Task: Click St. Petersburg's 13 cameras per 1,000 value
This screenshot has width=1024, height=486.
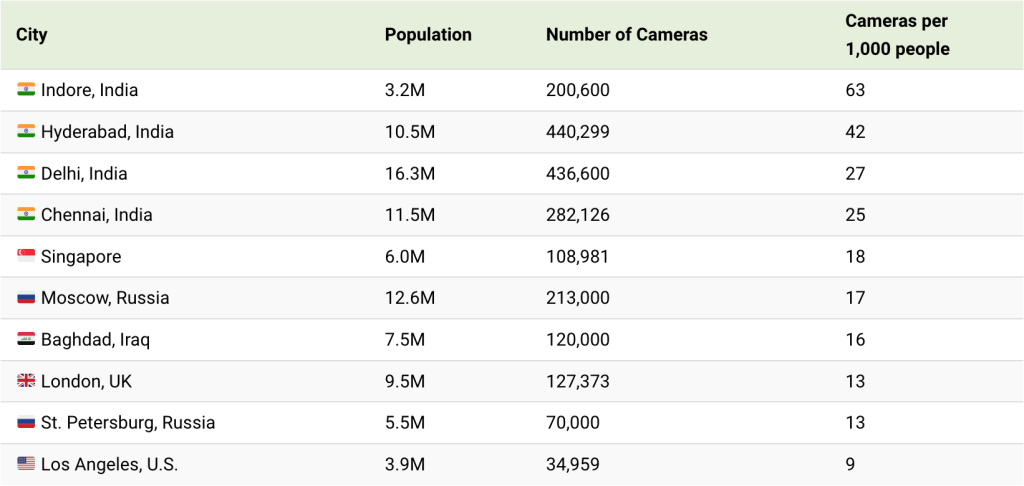Action: [x=855, y=423]
